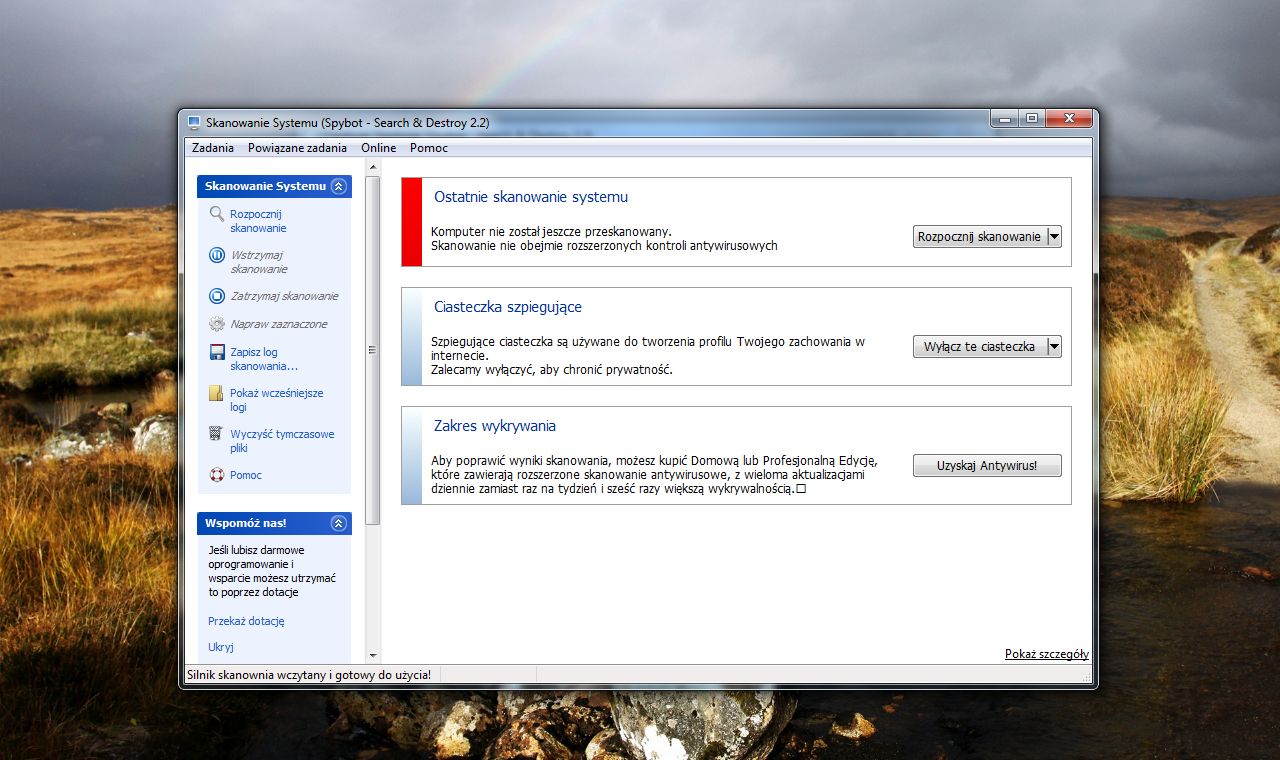The width and height of the screenshot is (1280, 760).
Task: Click the Spybot window title bar icon
Action: click(194, 122)
